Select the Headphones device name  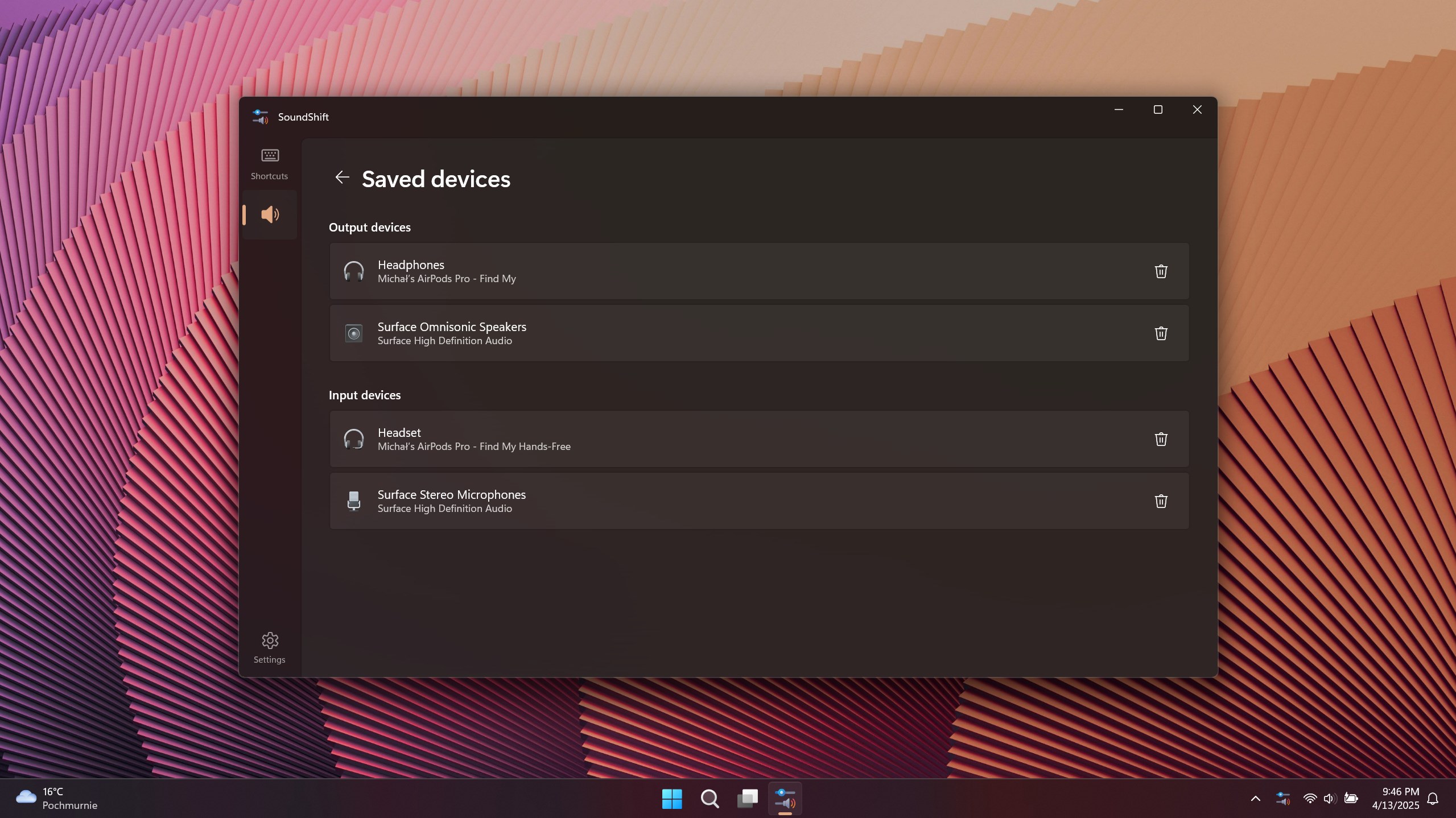tap(411, 265)
